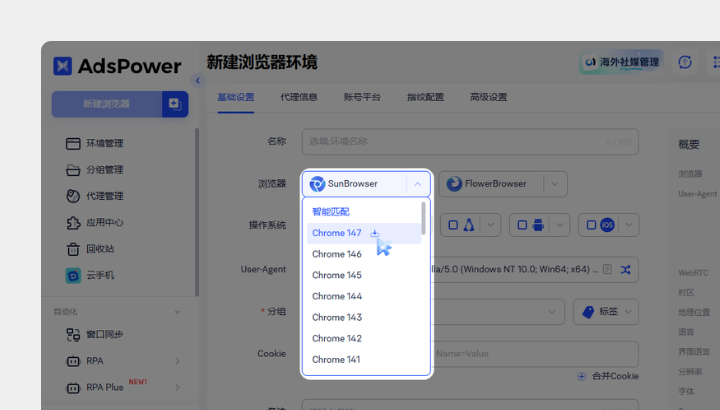Tick the Linux operating system checkbox
This screenshot has width=720, height=410.
[x=453, y=225]
